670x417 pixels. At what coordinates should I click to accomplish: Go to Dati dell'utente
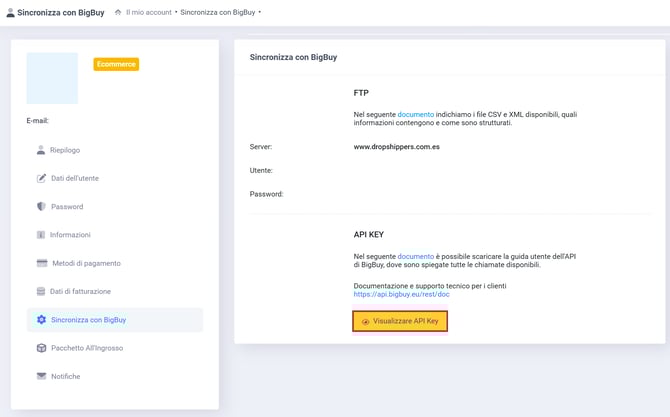tap(75, 178)
